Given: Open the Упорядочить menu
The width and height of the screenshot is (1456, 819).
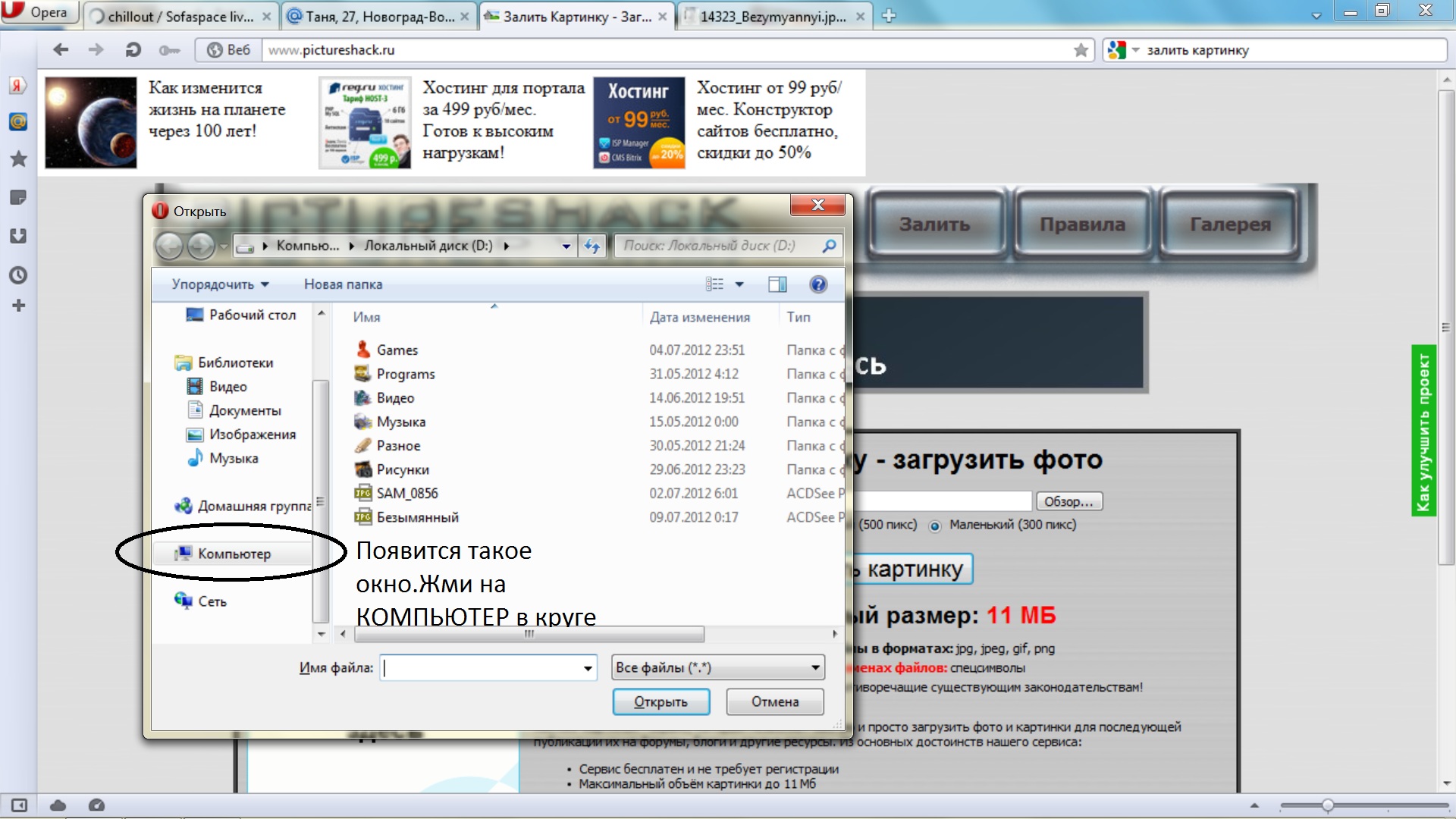Looking at the screenshot, I should pos(220,284).
